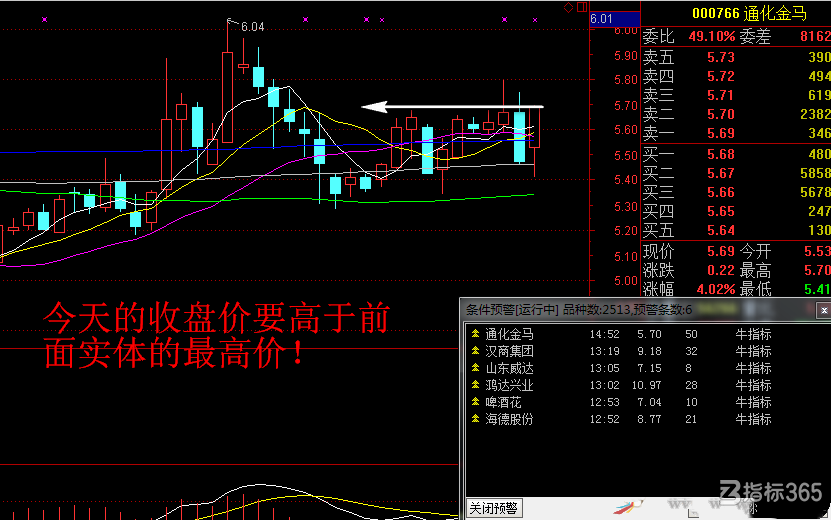Click the 6.01 price label on the axis
This screenshot has width=831, height=520.
[x=614, y=19]
